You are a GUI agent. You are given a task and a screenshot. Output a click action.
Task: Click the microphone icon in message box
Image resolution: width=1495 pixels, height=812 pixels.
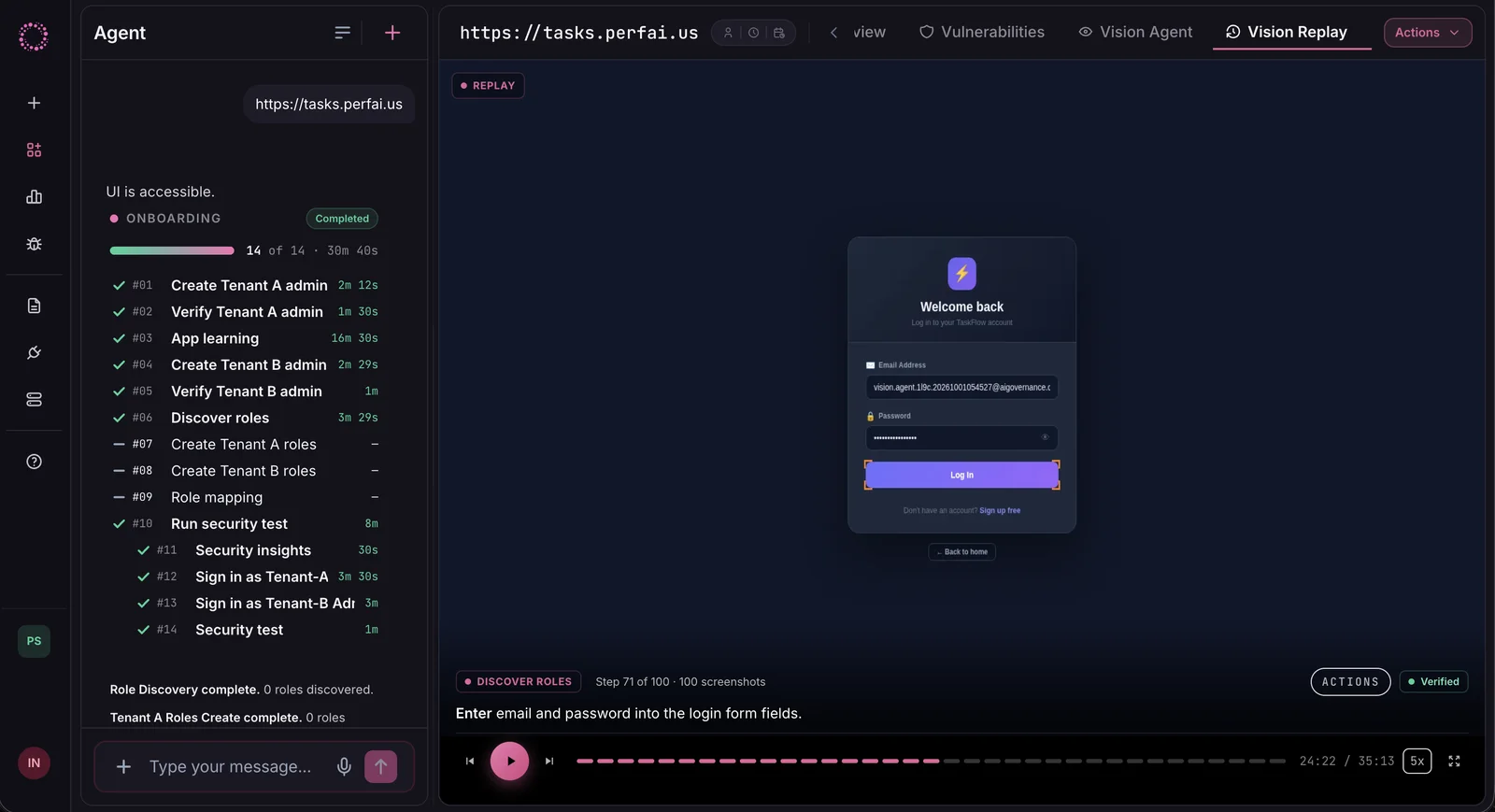coord(344,766)
